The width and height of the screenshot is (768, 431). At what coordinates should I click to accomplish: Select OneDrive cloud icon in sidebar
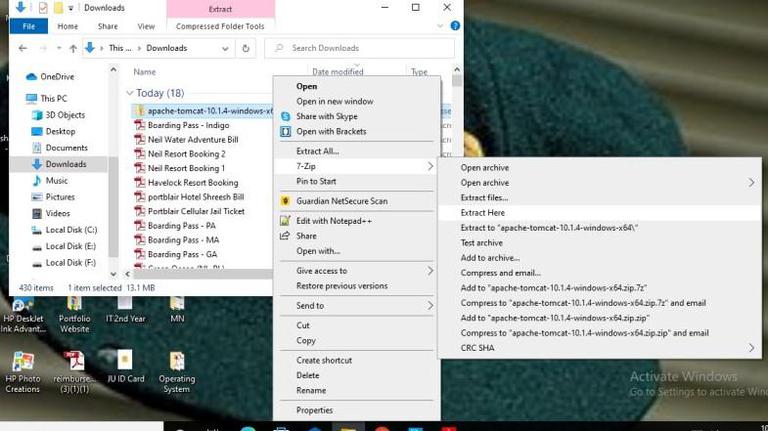tap(31, 76)
